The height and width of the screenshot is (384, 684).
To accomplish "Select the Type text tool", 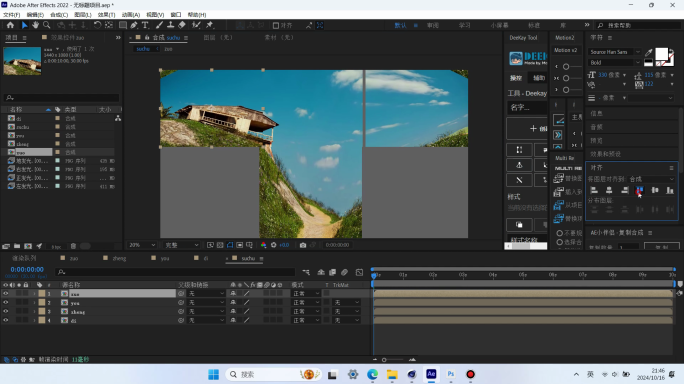I will 145,25.
